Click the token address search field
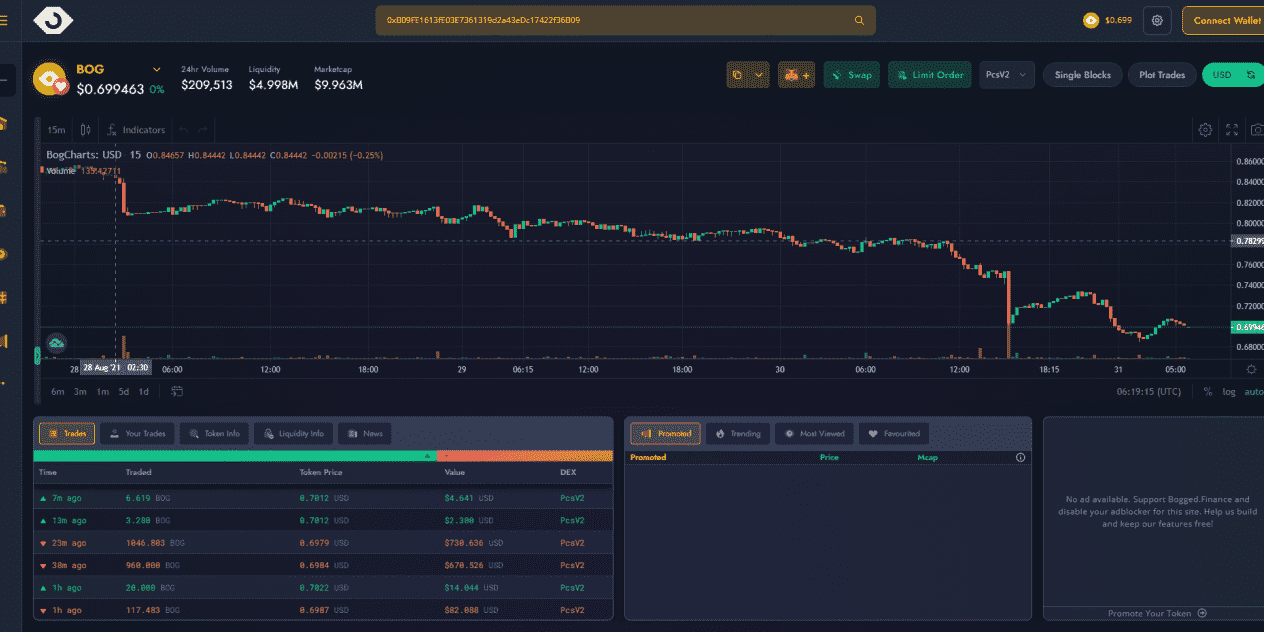 coord(625,20)
